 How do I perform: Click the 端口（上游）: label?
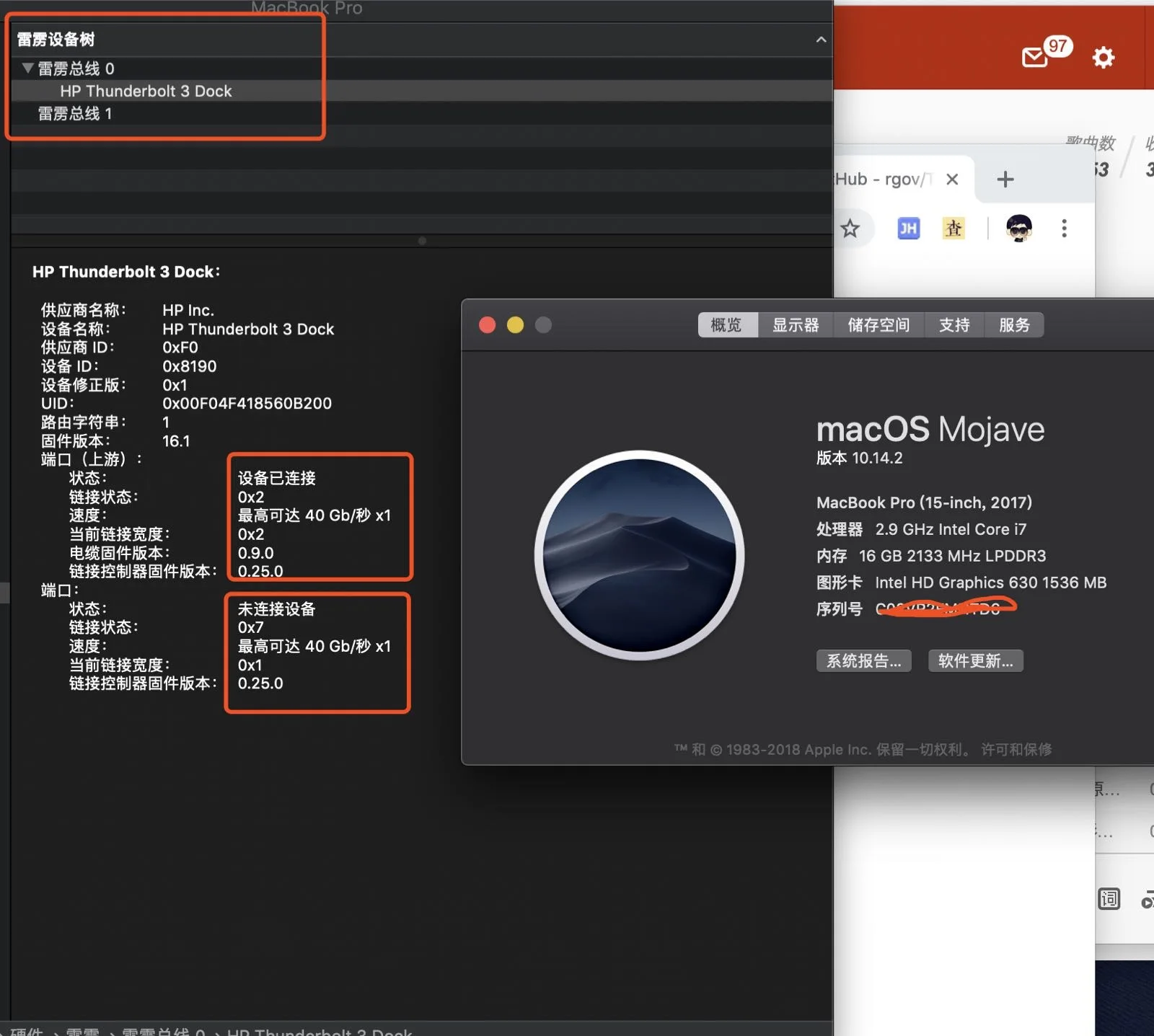91,459
